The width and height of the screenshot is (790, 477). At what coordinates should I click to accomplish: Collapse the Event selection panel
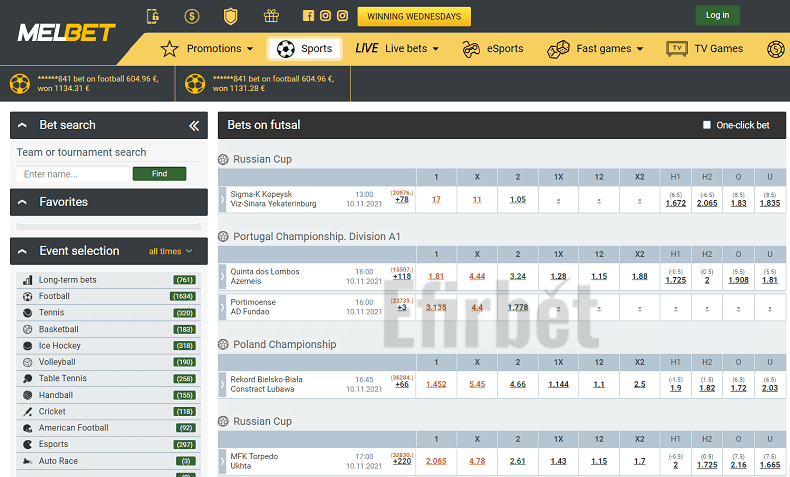[x=22, y=251]
